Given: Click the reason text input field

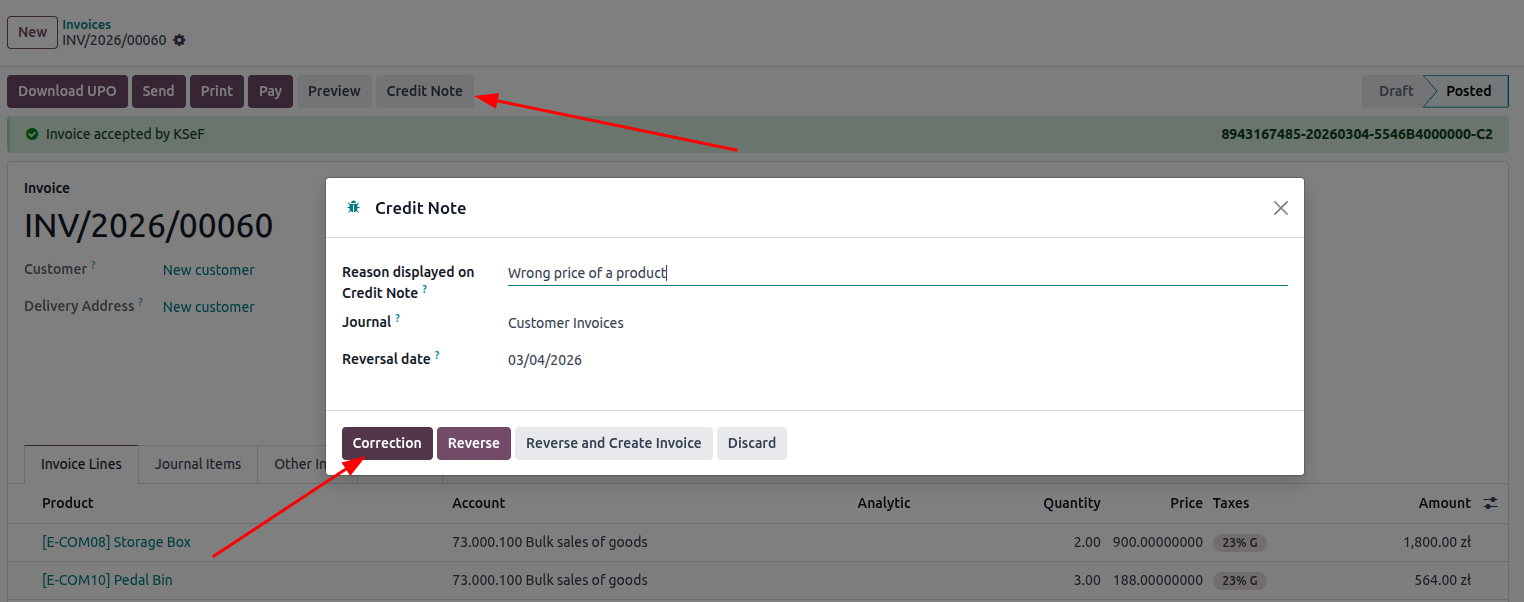Looking at the screenshot, I should coord(896,273).
